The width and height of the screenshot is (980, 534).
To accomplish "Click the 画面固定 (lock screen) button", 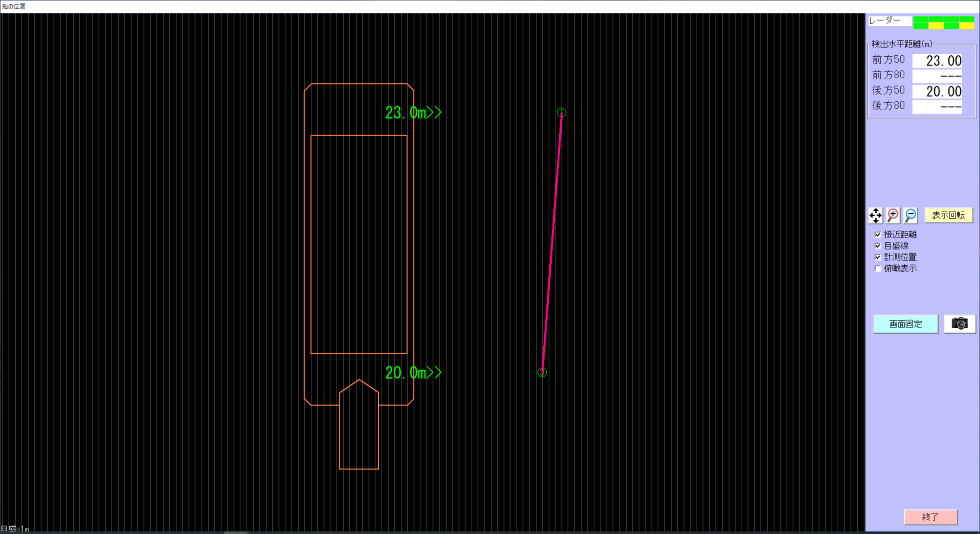I will [906, 324].
